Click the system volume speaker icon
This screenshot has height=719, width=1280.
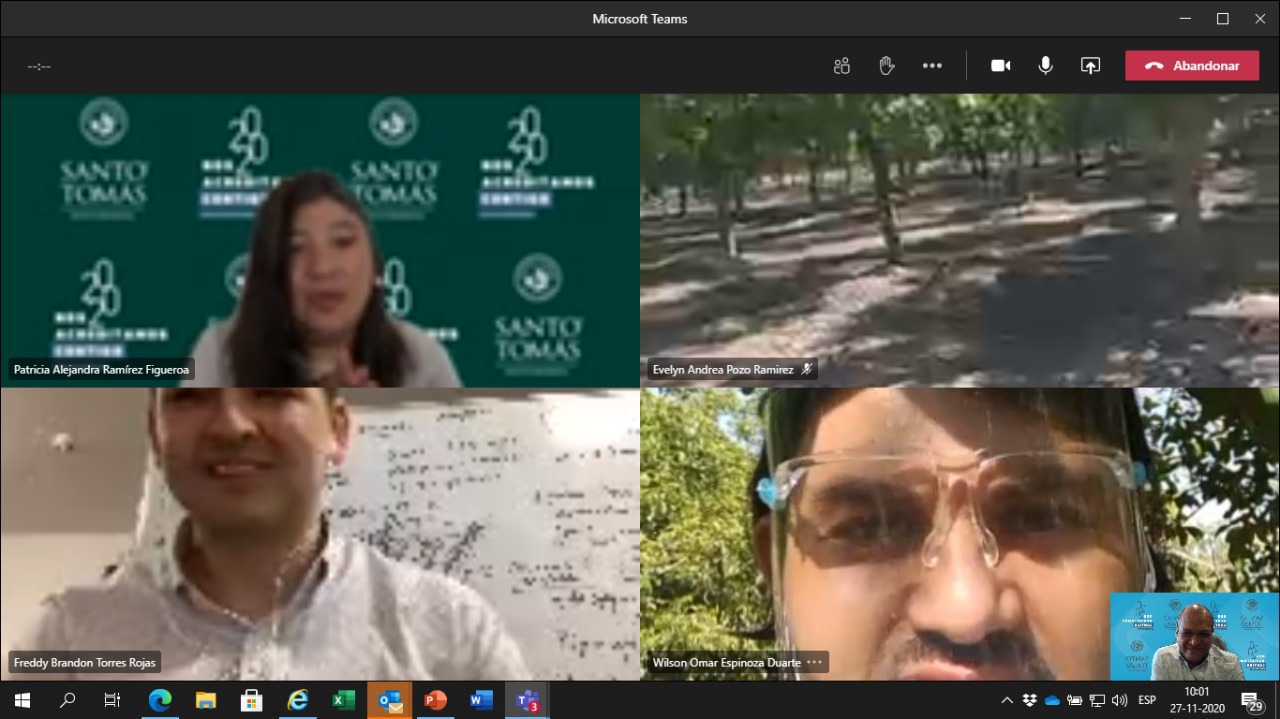1119,700
